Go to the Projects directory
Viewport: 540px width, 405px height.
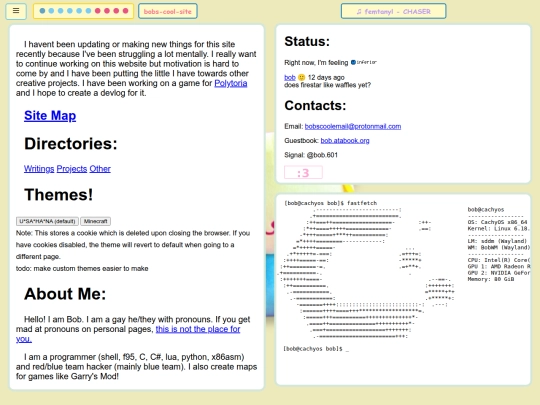(72, 169)
